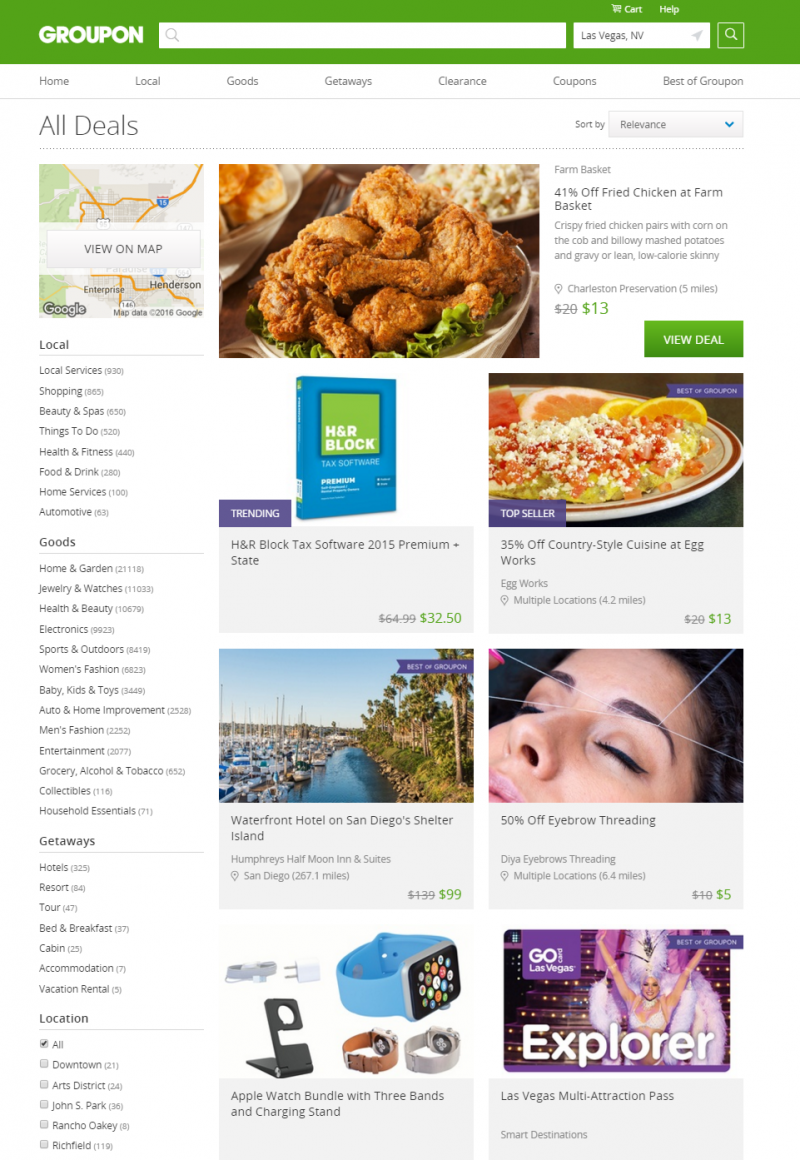Click the Las Vegas, NV location field
800x1160 pixels.
pyautogui.click(x=641, y=36)
